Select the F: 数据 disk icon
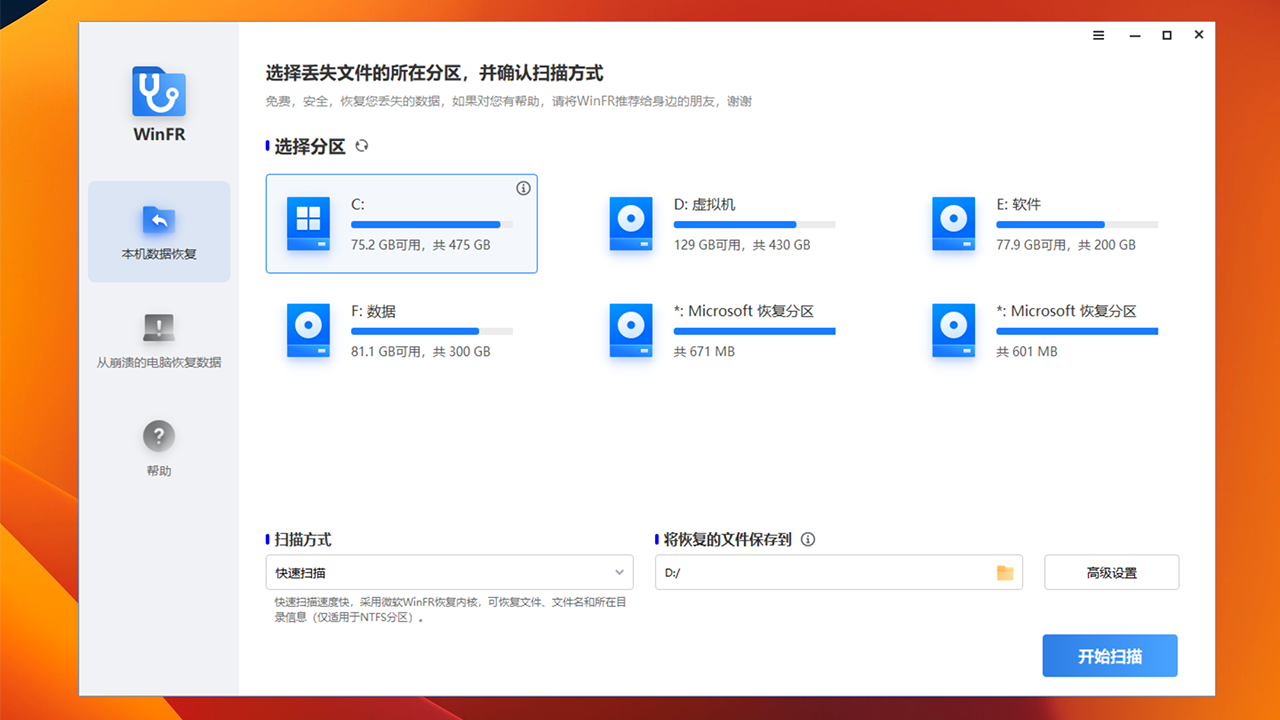Viewport: 1280px width, 720px height. pyautogui.click(x=308, y=330)
